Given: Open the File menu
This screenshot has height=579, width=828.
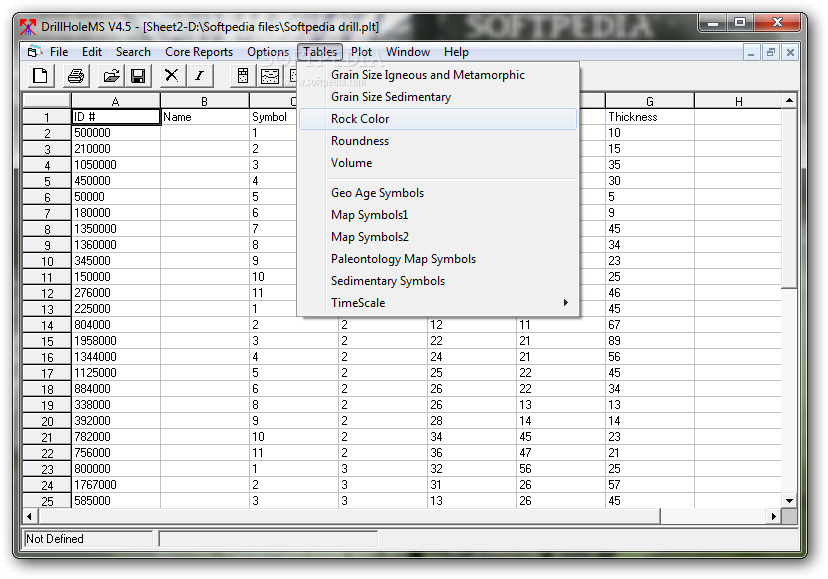Looking at the screenshot, I should [59, 52].
